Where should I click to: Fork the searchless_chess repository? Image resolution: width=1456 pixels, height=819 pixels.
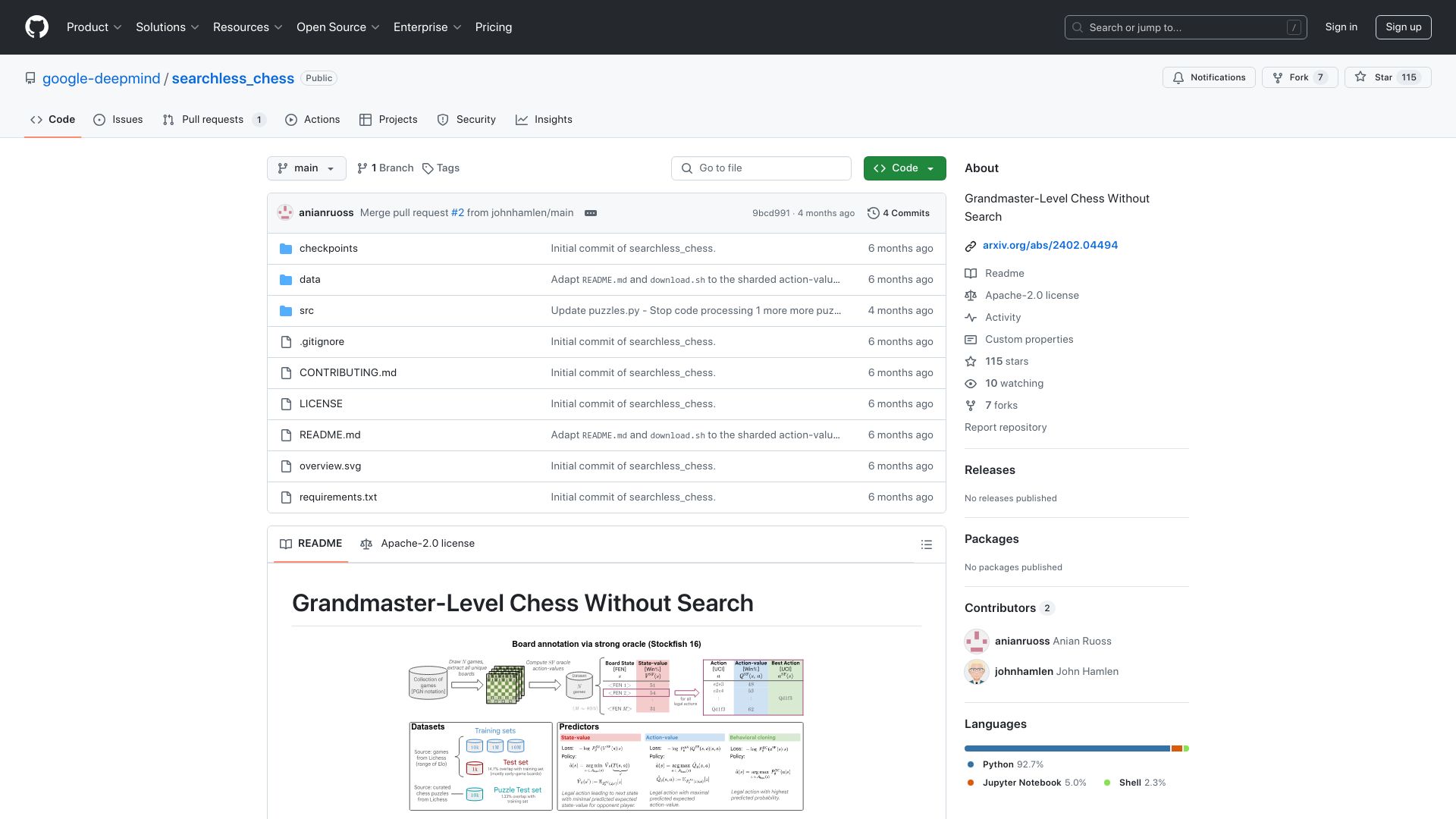(1299, 77)
